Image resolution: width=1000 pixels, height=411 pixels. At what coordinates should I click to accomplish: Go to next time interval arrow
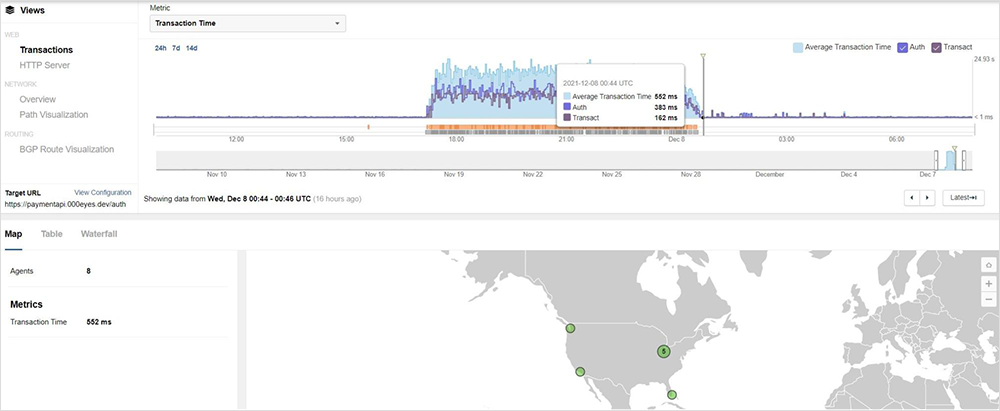927,198
